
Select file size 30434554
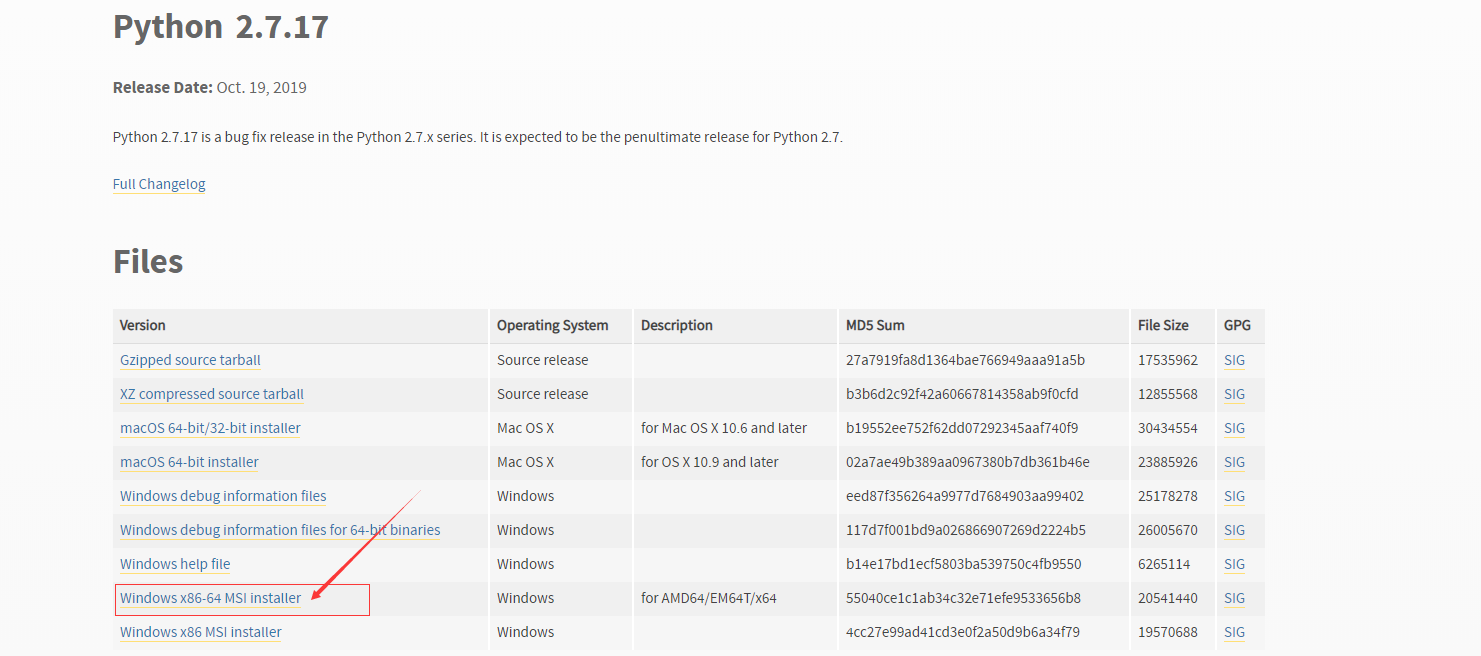(1168, 428)
